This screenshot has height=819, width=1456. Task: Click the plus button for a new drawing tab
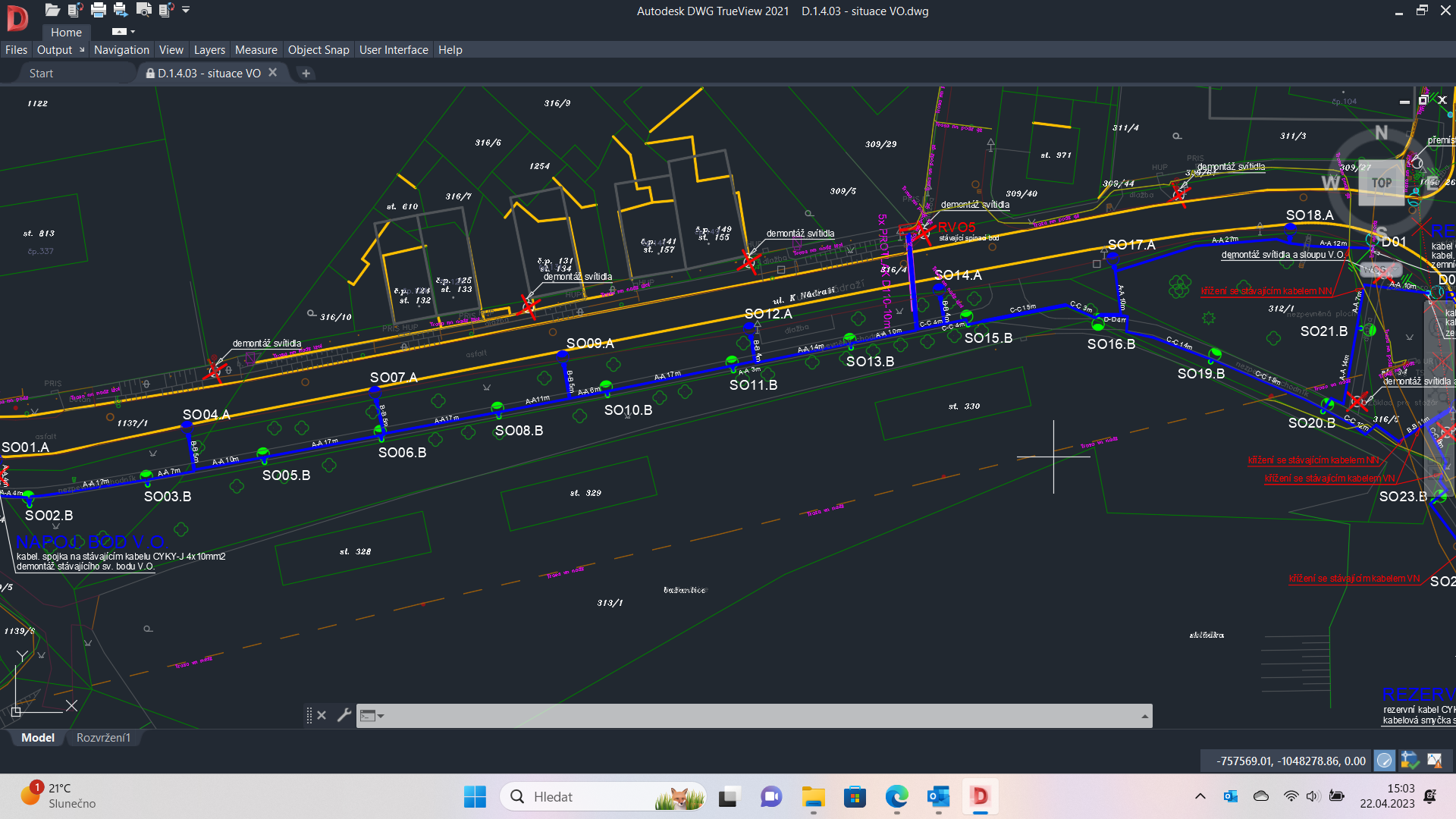306,73
